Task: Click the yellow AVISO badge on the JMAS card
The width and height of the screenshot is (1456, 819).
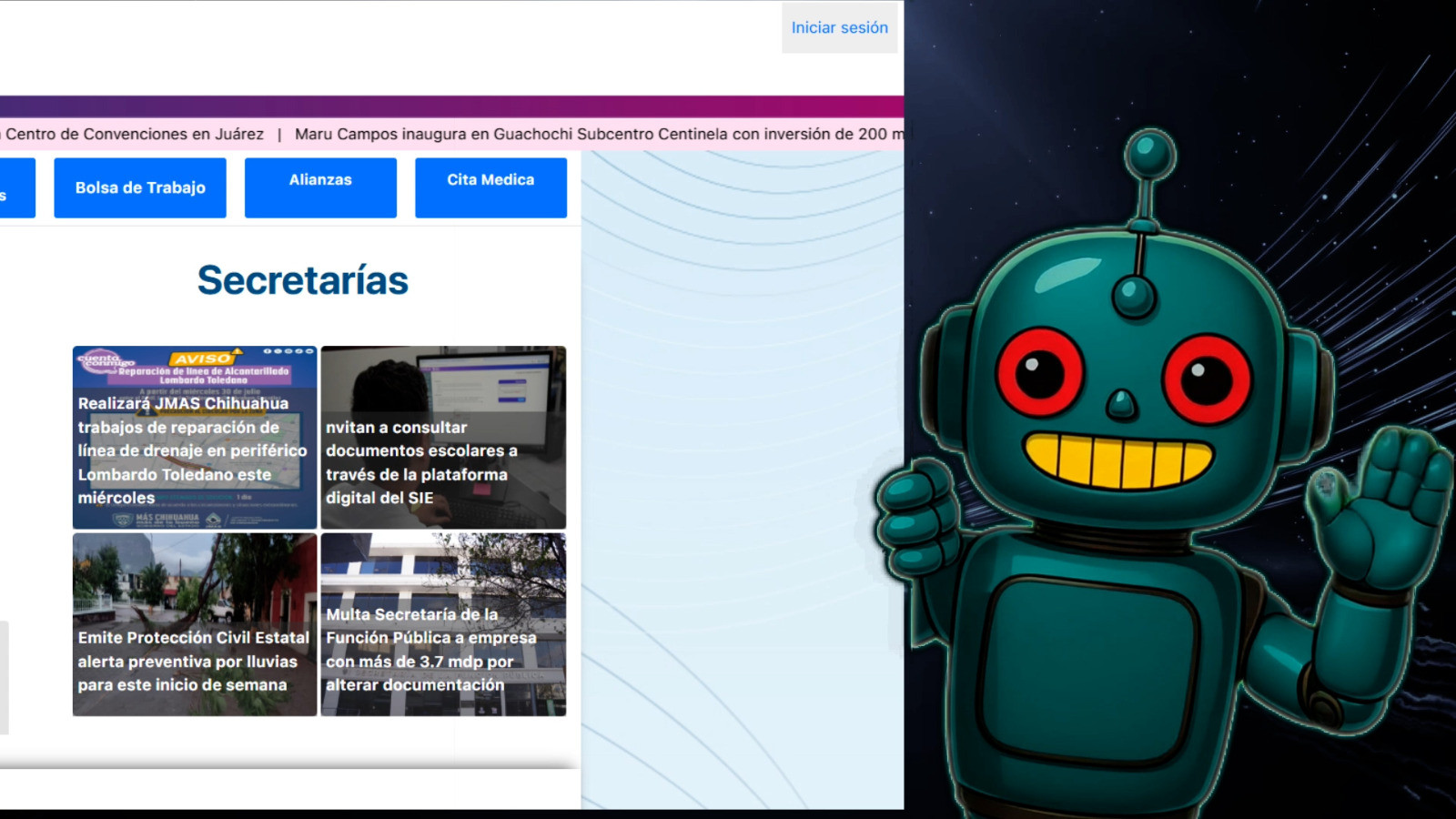Action: (x=204, y=359)
